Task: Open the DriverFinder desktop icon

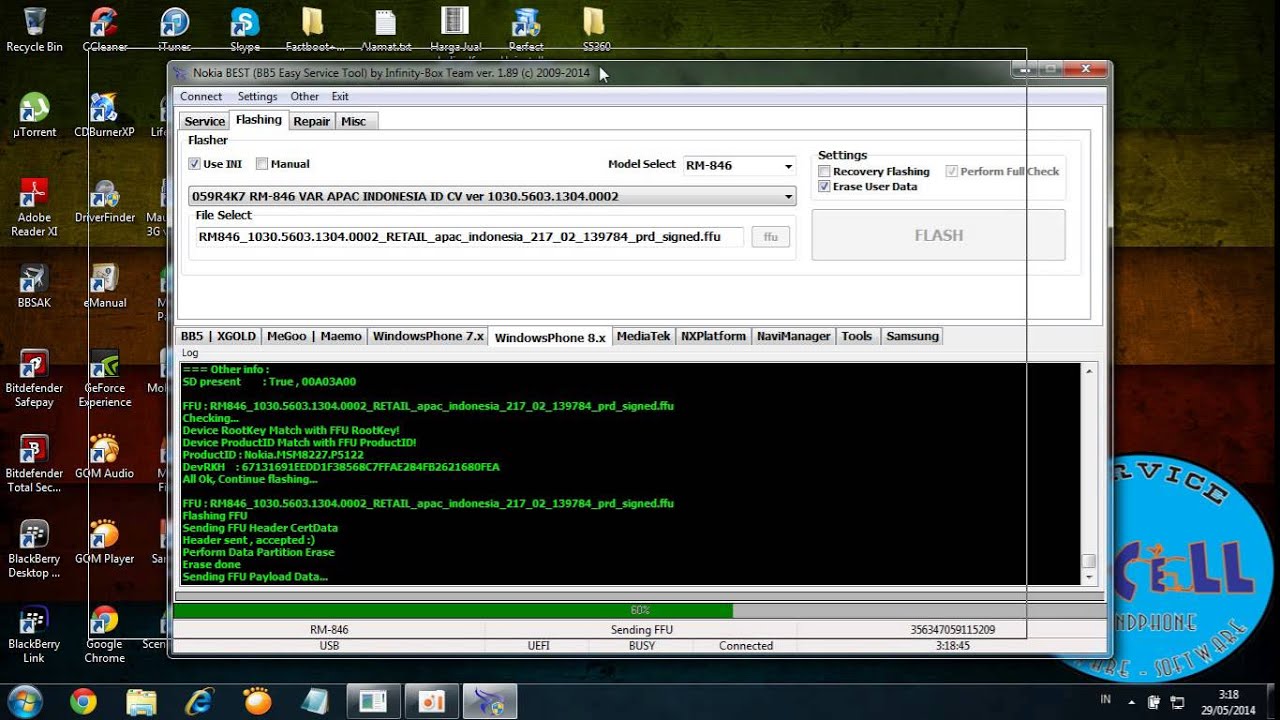Action: pyautogui.click(x=104, y=200)
